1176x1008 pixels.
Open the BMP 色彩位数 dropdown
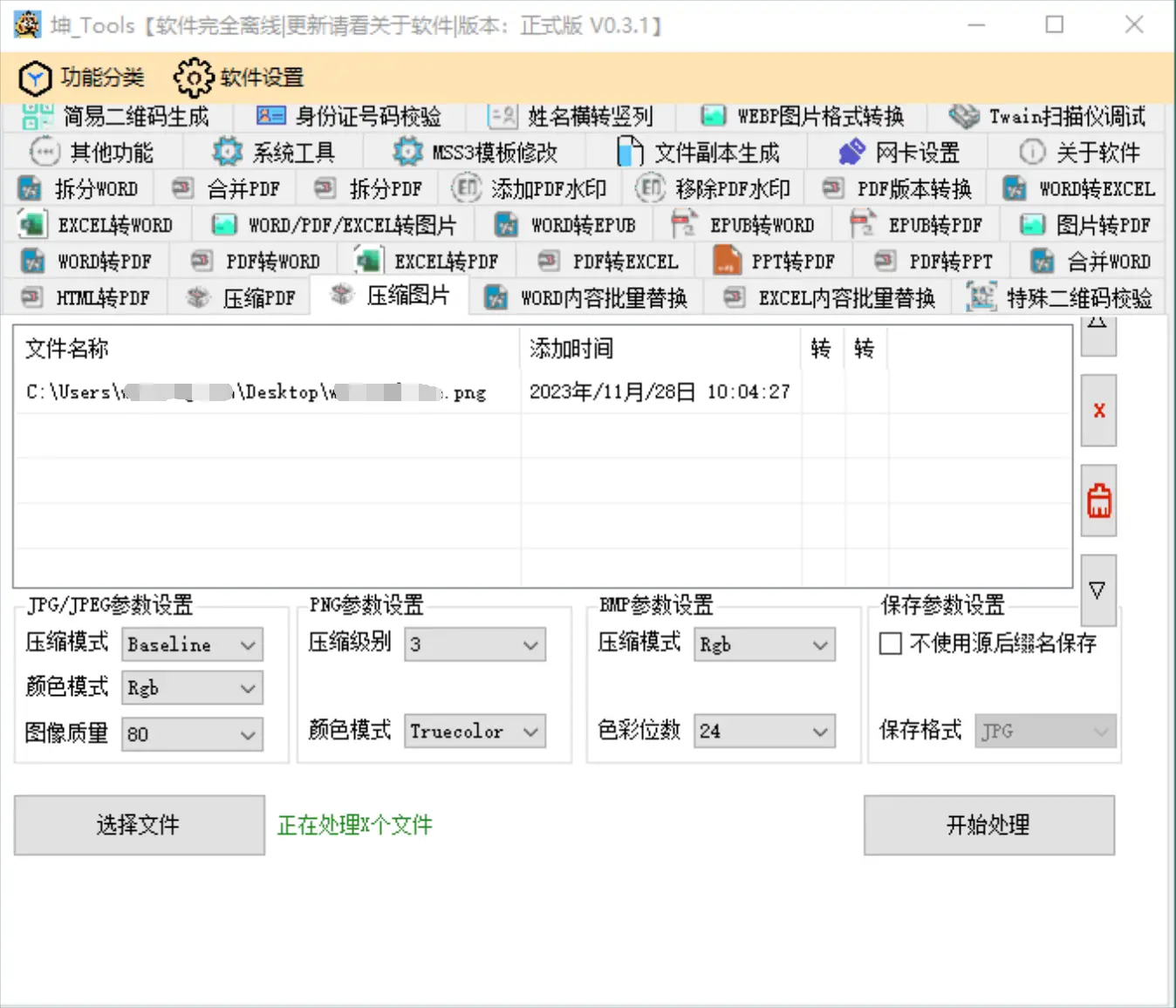[x=763, y=732]
